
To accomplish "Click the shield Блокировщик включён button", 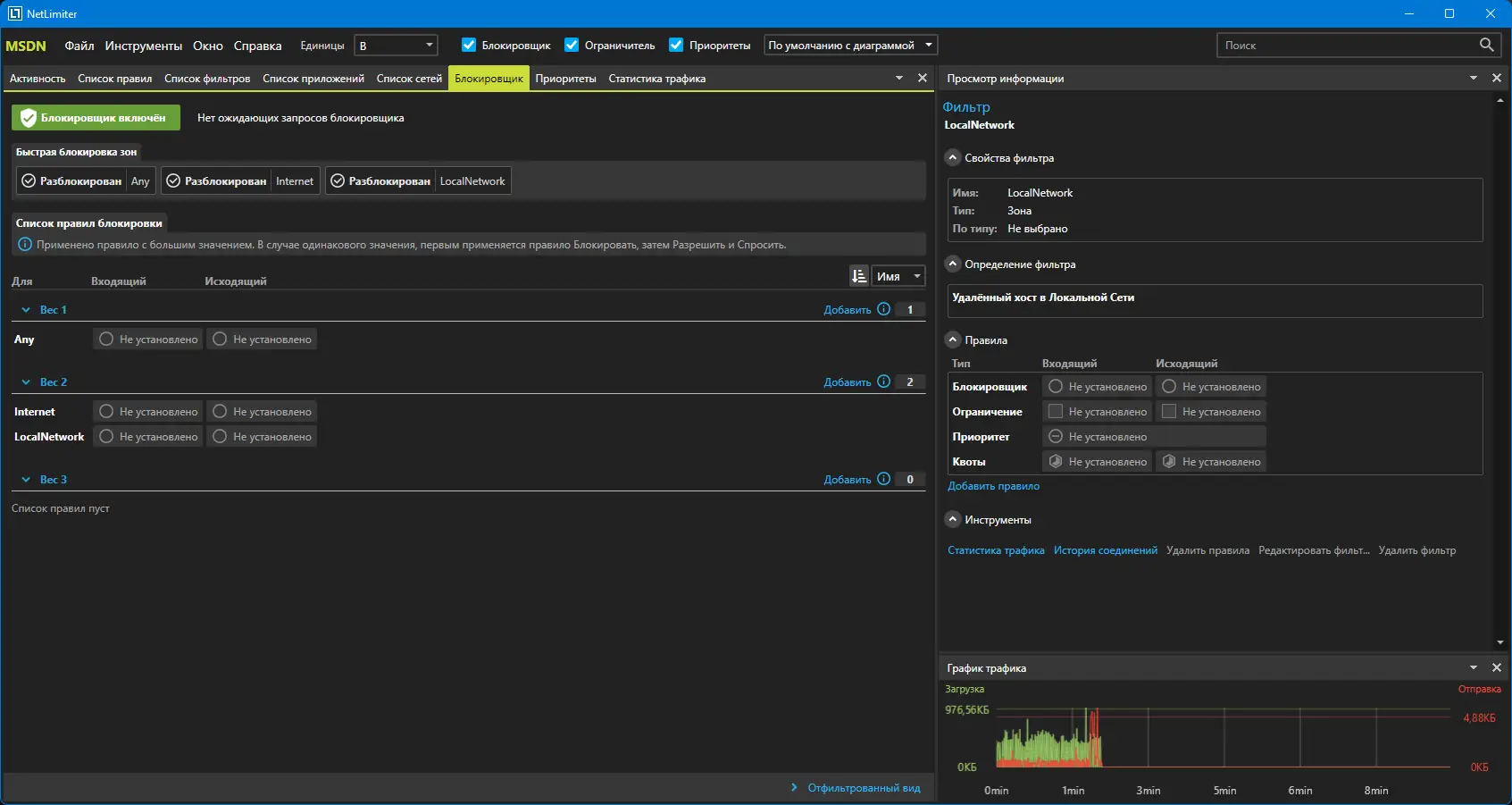I will 96,118.
